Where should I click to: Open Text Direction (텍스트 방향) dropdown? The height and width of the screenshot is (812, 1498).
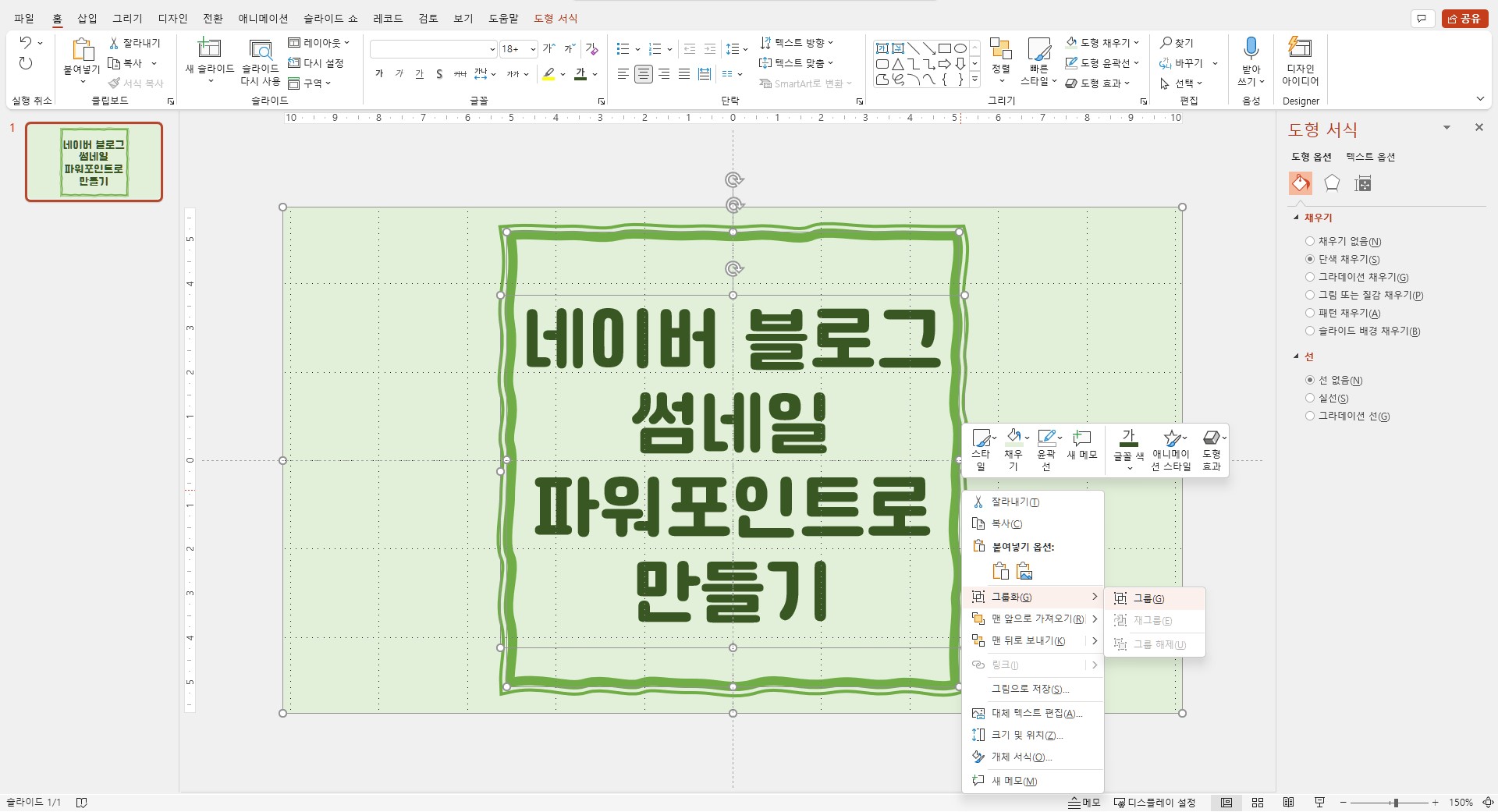tap(797, 43)
